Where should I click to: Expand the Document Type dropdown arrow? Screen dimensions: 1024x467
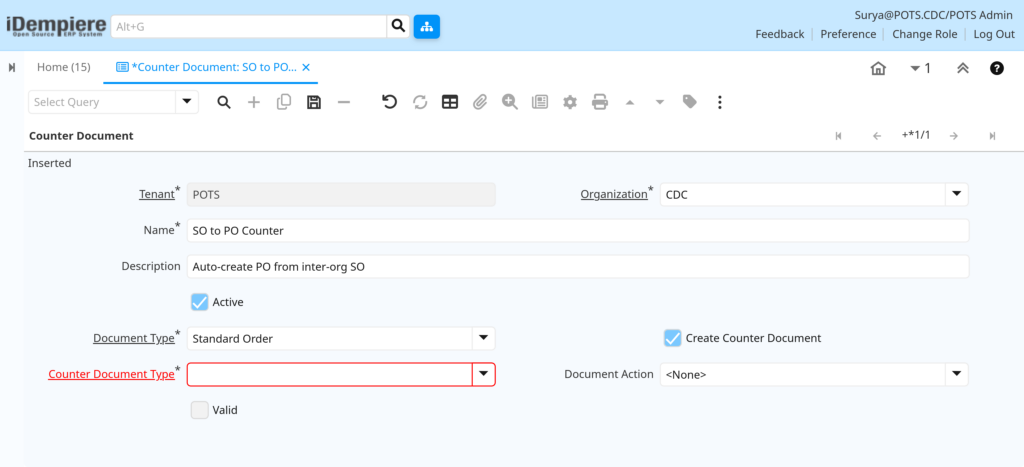click(483, 338)
